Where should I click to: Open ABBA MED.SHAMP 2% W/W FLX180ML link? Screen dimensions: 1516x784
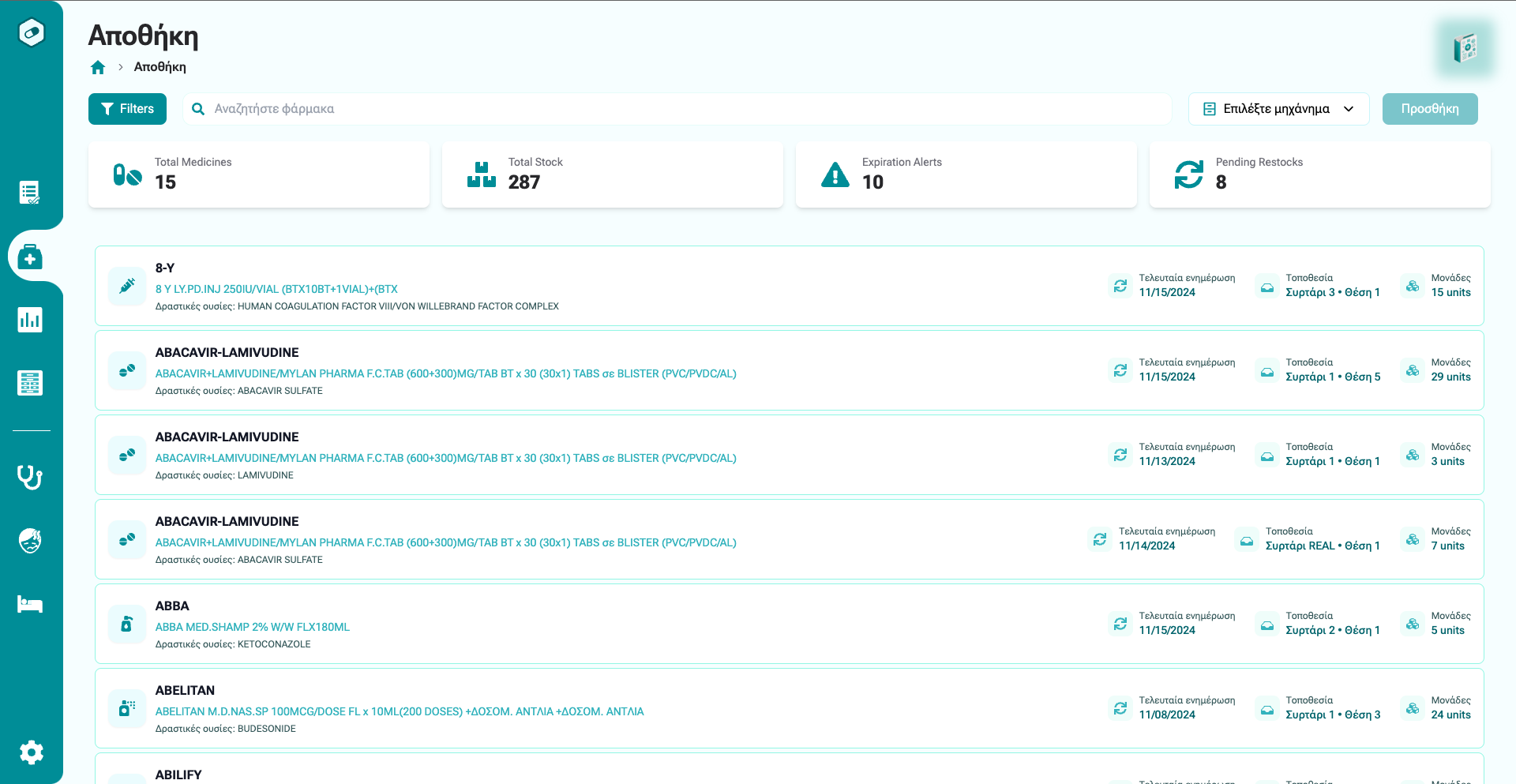(x=253, y=627)
